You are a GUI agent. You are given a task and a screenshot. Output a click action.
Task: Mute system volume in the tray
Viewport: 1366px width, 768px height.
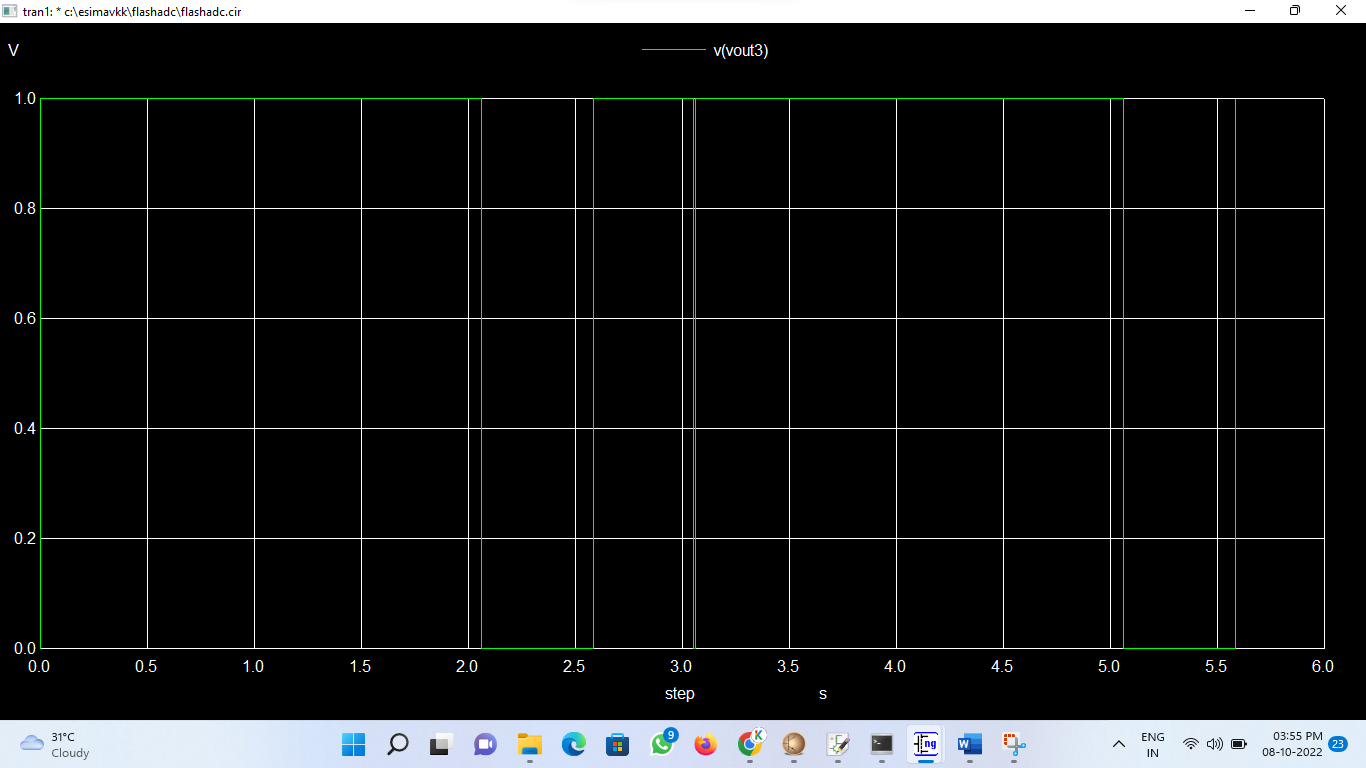(1213, 744)
